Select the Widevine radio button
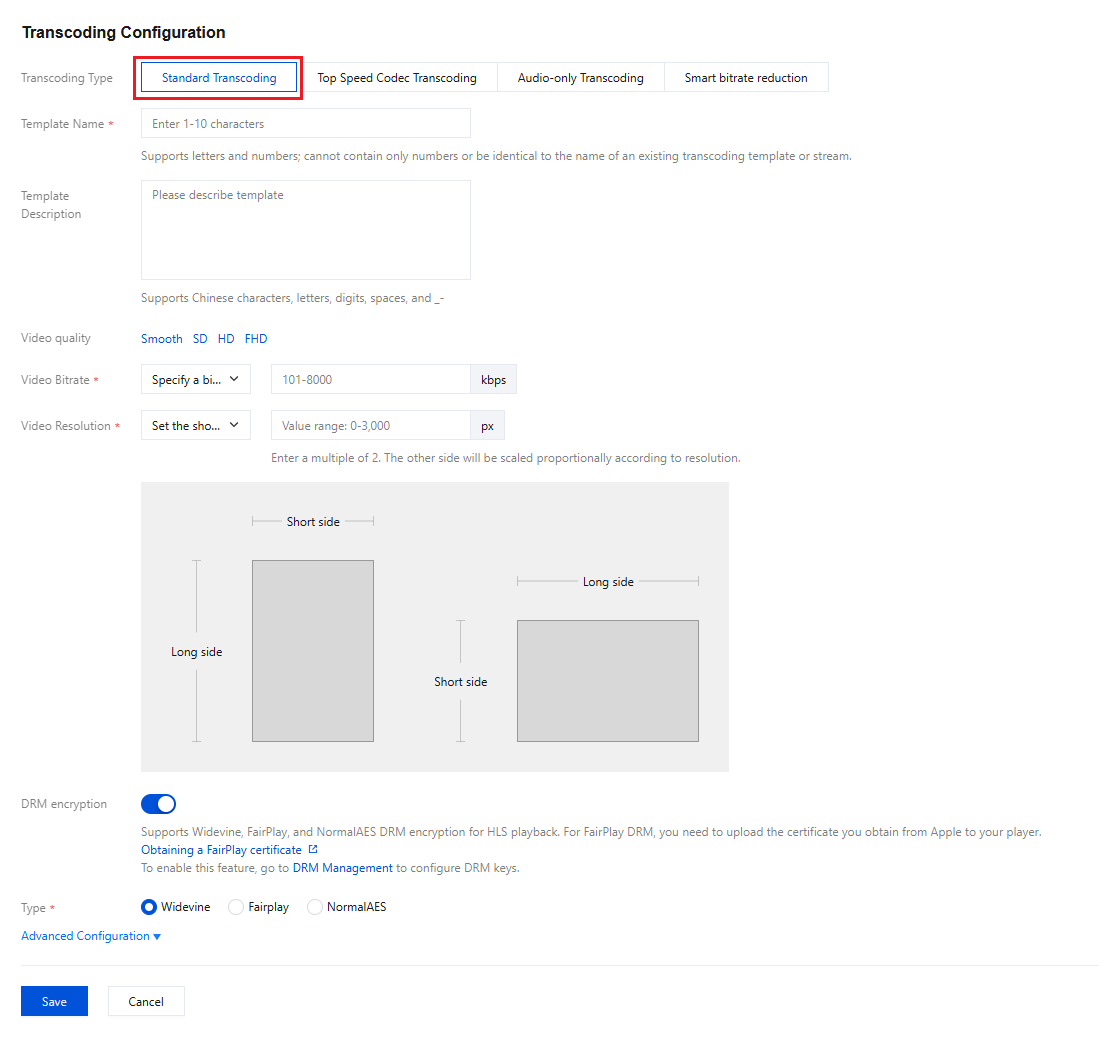 coord(149,906)
